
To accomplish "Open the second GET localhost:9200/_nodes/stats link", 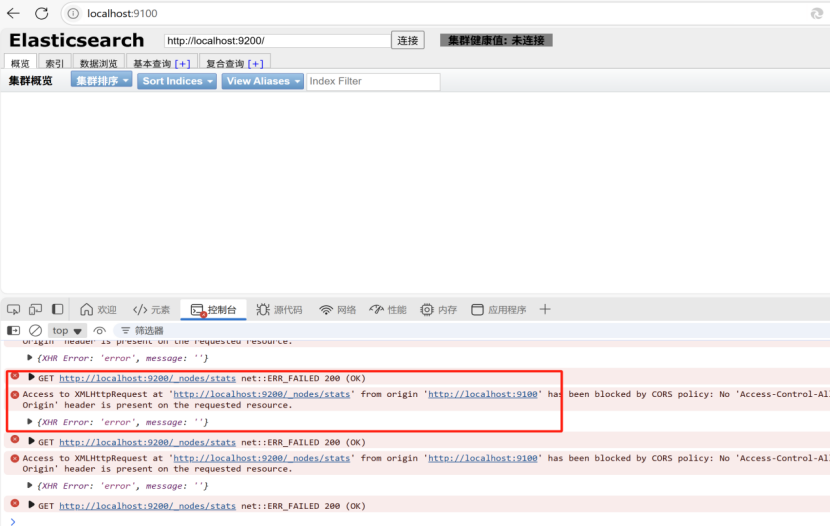I will pyautogui.click(x=147, y=442).
